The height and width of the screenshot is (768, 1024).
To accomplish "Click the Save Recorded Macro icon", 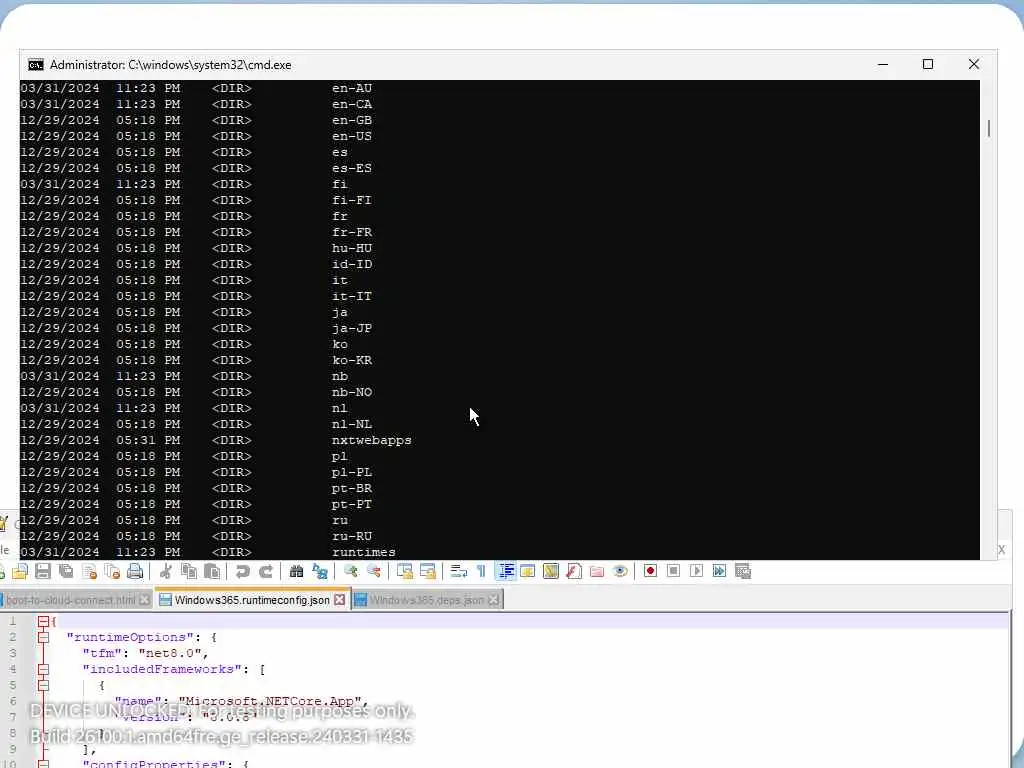I will point(743,571).
